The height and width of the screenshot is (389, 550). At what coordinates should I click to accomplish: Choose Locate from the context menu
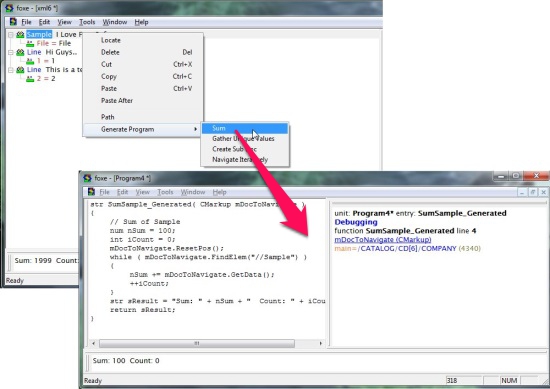pos(111,40)
